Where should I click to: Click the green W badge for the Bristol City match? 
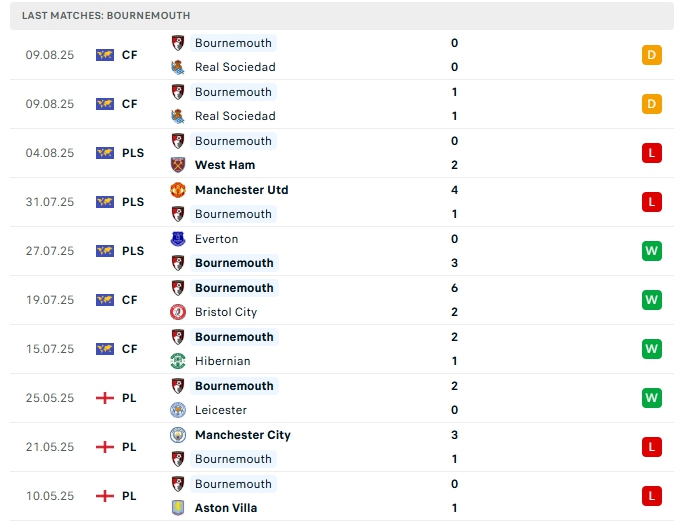652,300
